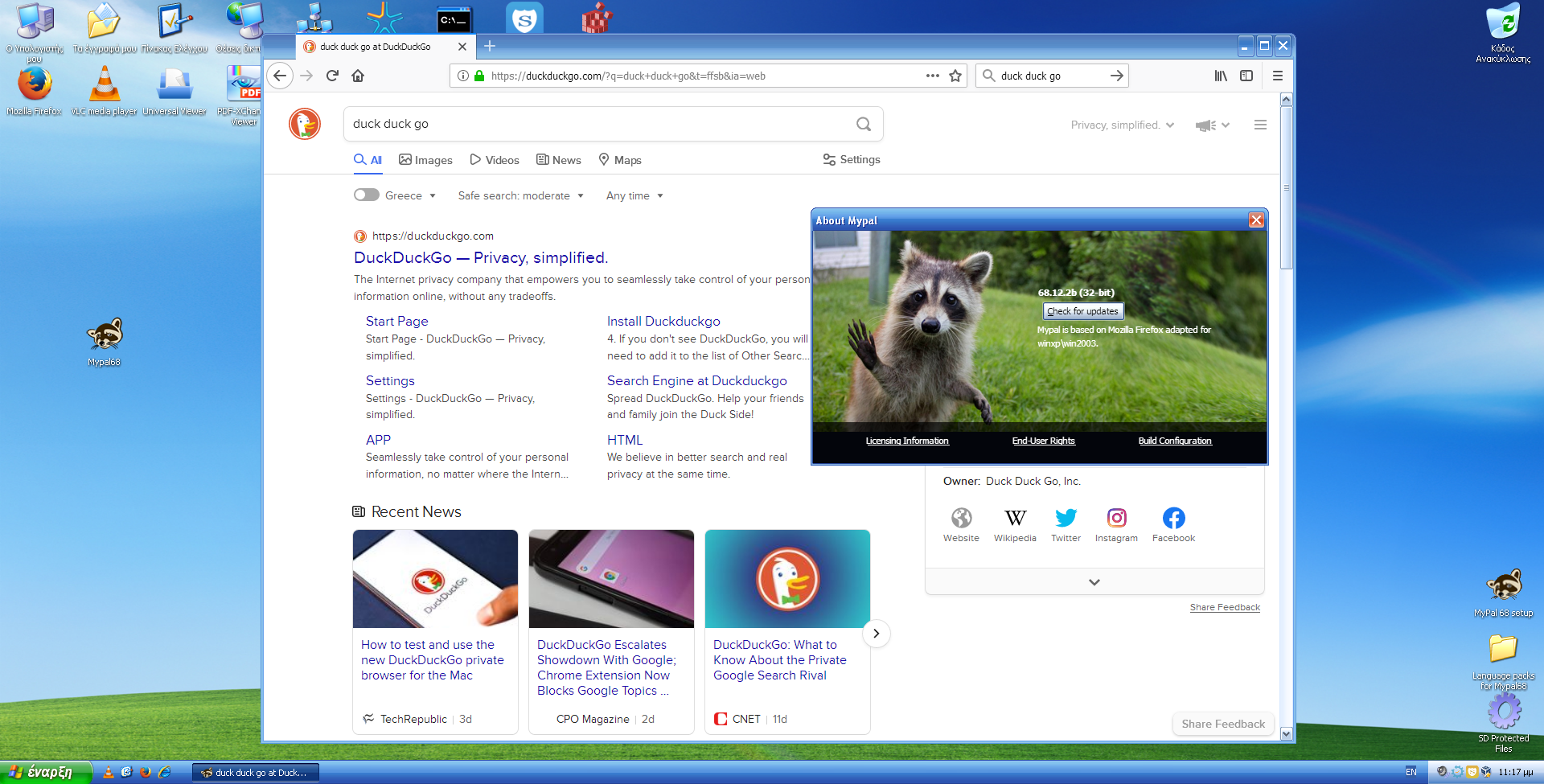The image size is (1544, 784).
Task: Open the Any time filter dropdown
Action: pos(634,195)
